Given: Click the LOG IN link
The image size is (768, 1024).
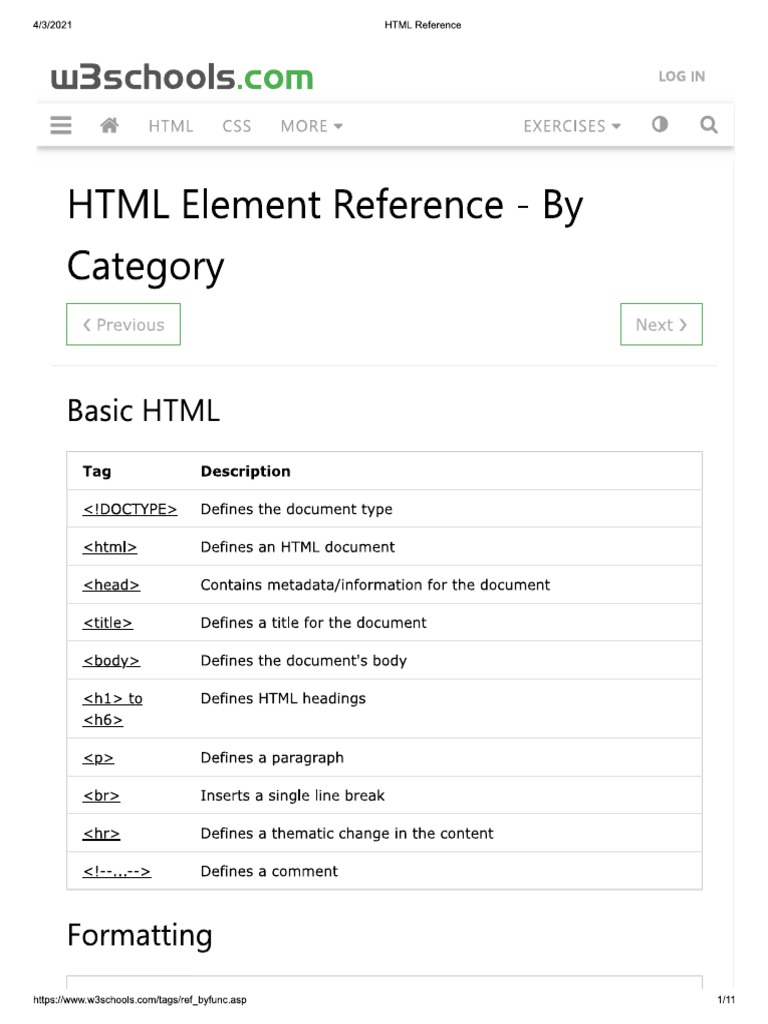Looking at the screenshot, I should [x=681, y=76].
